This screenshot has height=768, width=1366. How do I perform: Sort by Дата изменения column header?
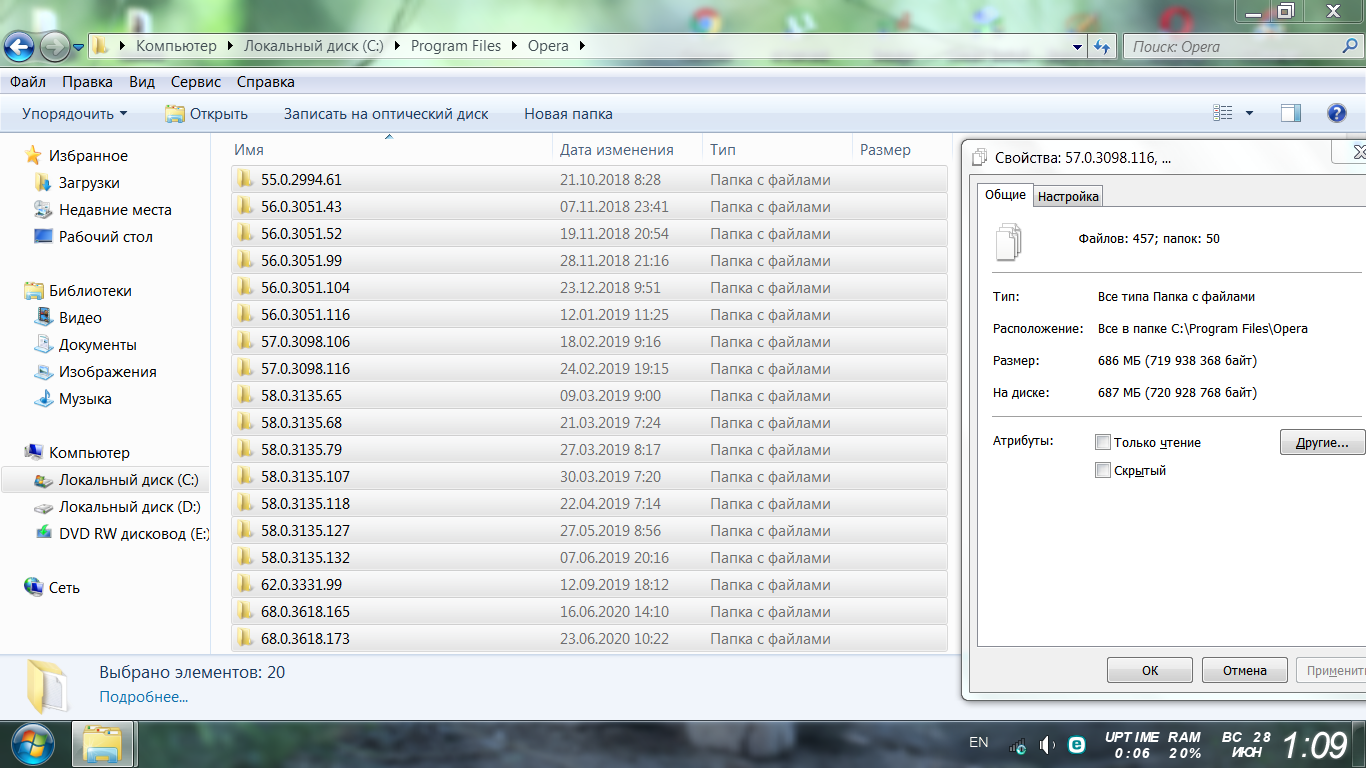pos(627,150)
